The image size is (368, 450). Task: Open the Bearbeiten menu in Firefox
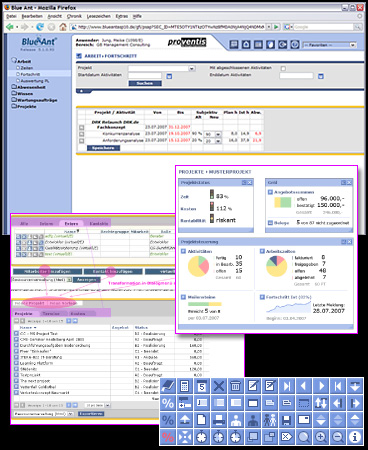32,16
